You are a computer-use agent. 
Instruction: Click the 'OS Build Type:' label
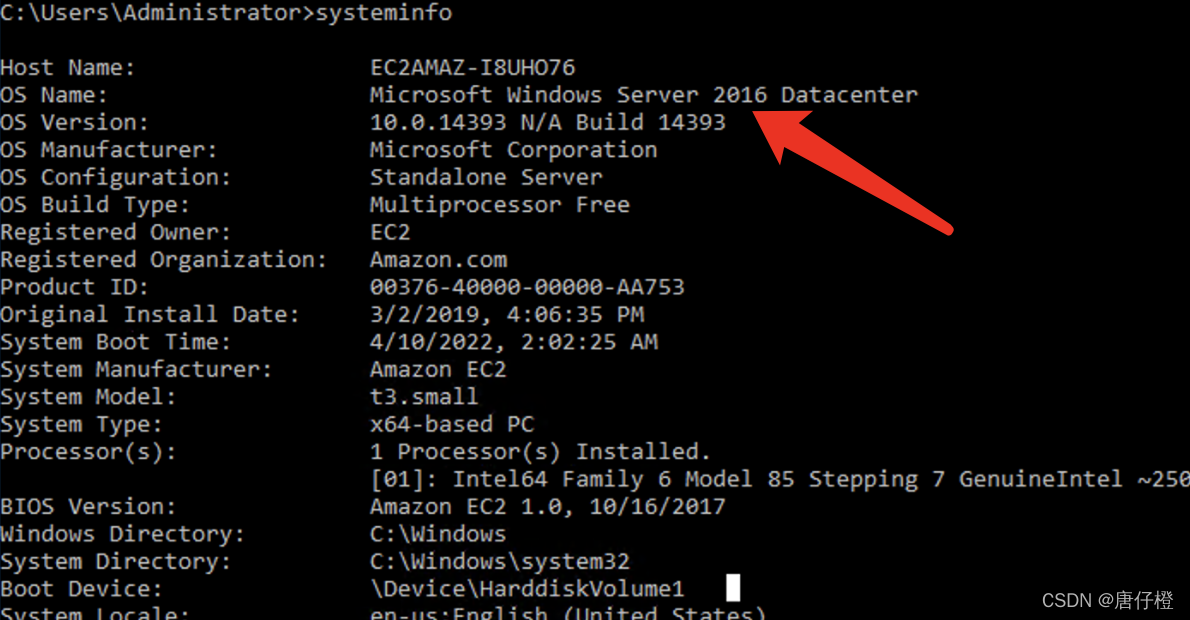(x=95, y=204)
